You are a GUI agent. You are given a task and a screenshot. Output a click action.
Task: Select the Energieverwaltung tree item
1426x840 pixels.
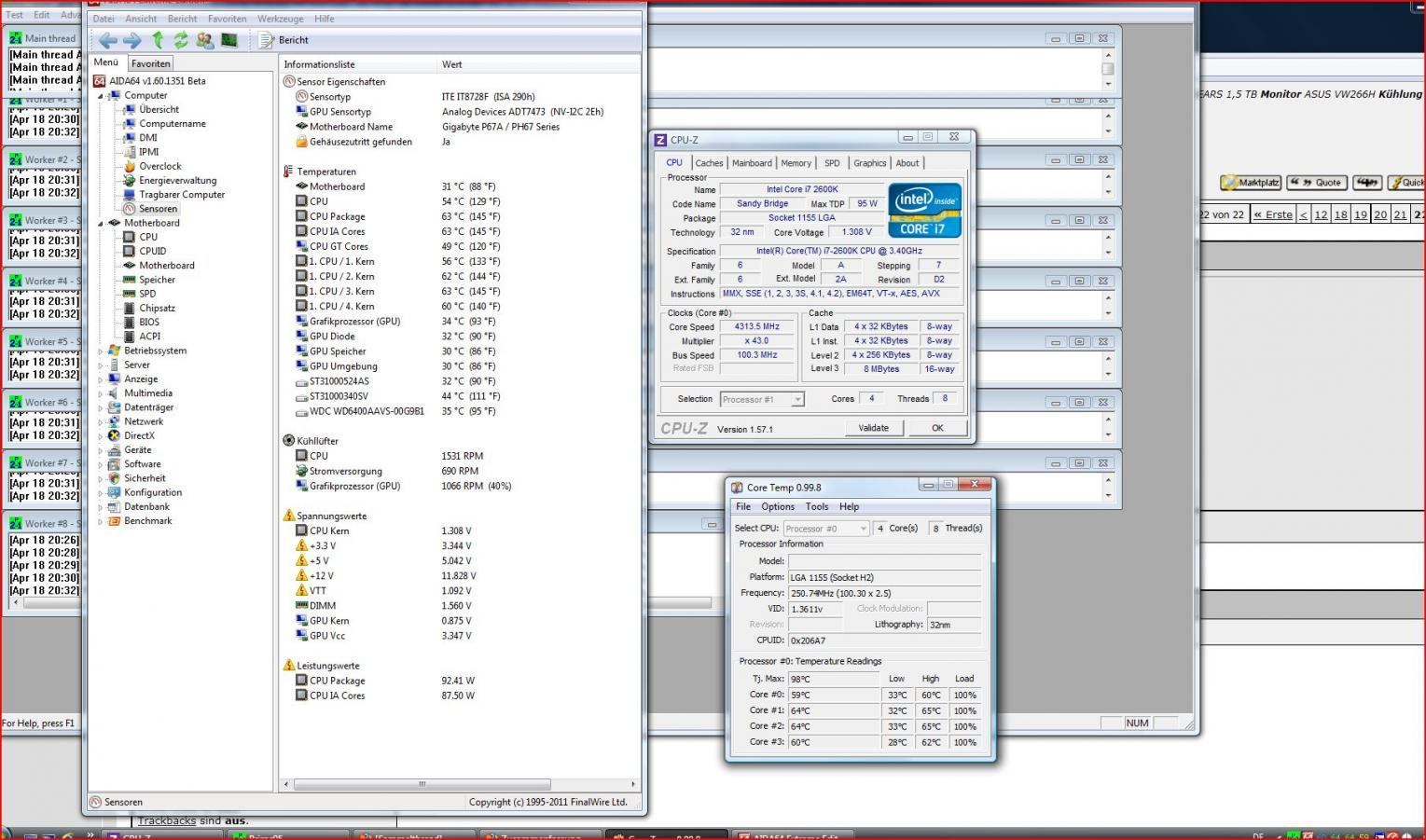pyautogui.click(x=177, y=180)
